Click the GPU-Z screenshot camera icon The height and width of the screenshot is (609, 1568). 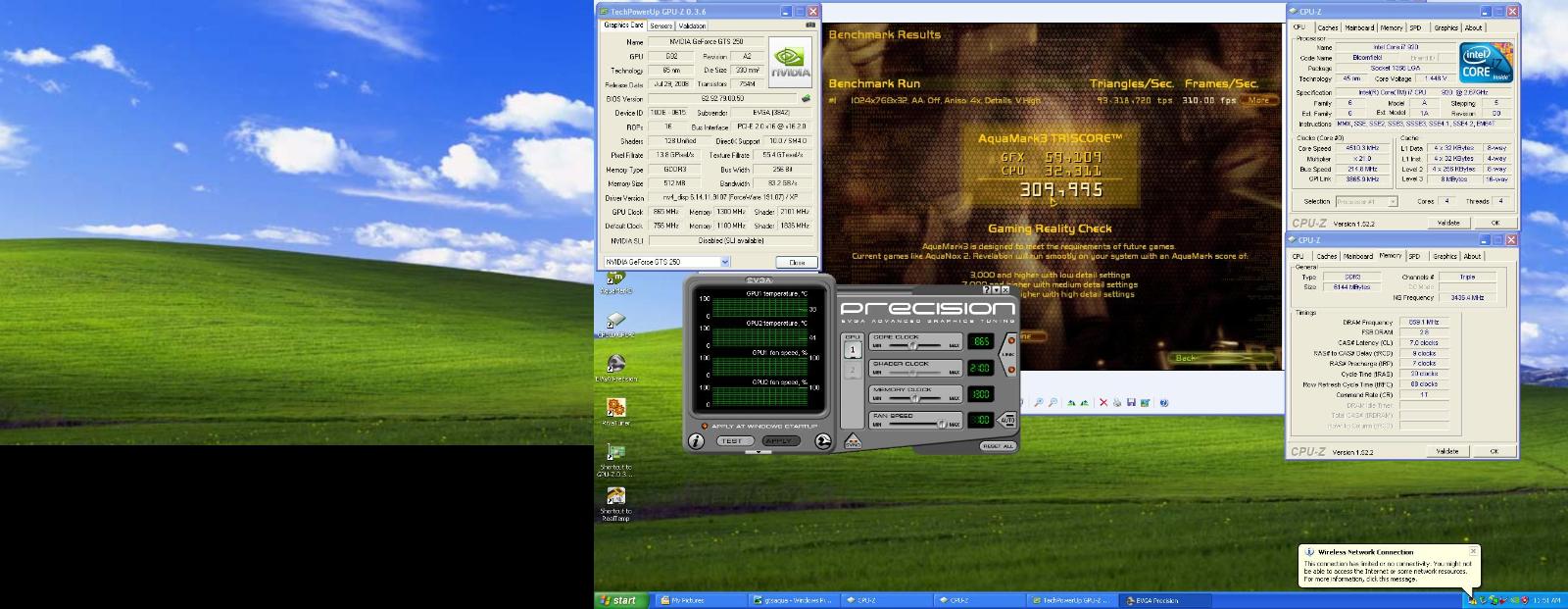coord(810,25)
